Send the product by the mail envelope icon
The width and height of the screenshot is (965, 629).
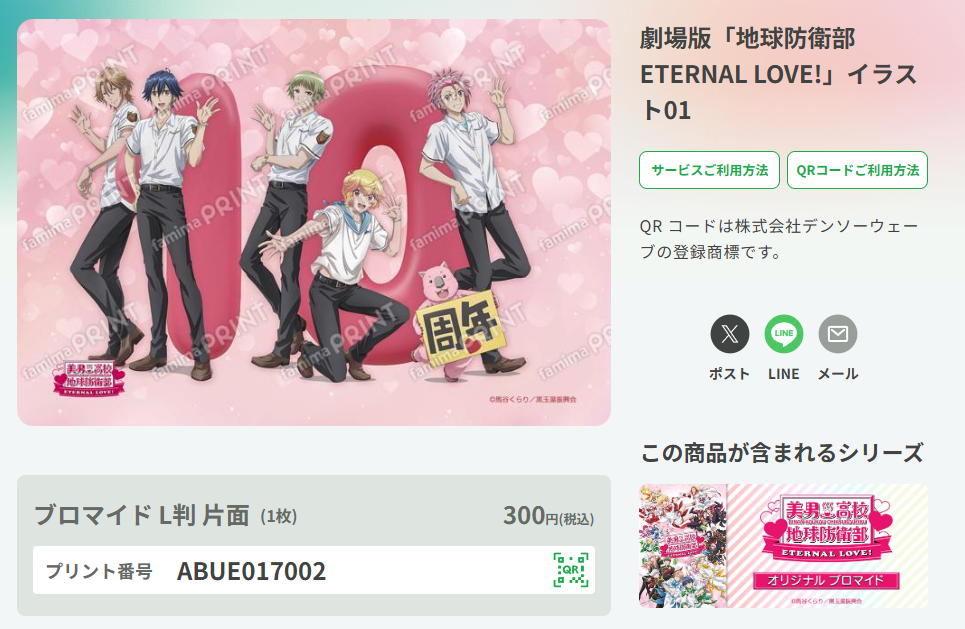pyautogui.click(x=838, y=334)
